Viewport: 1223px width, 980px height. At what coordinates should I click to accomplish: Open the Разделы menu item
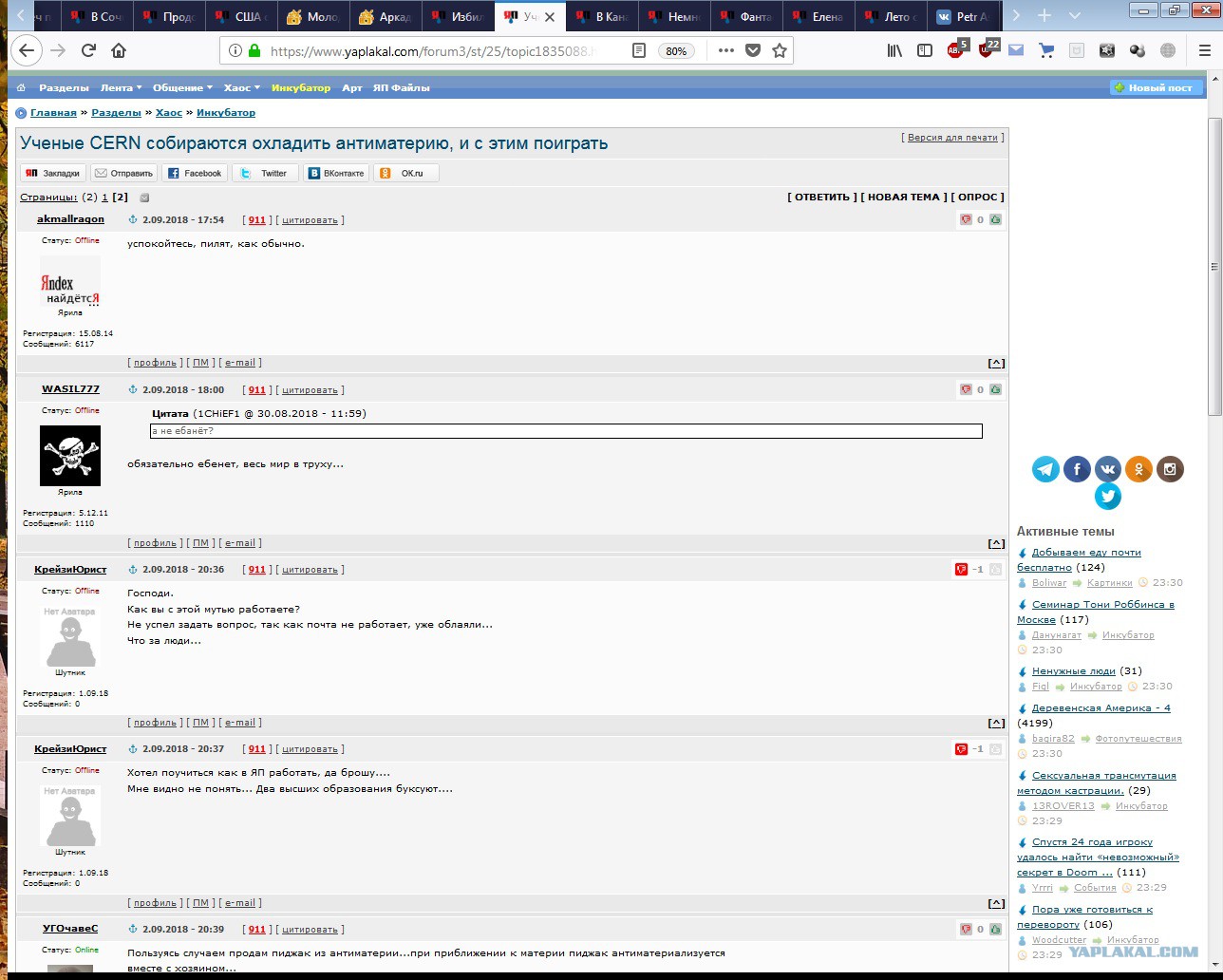(64, 87)
